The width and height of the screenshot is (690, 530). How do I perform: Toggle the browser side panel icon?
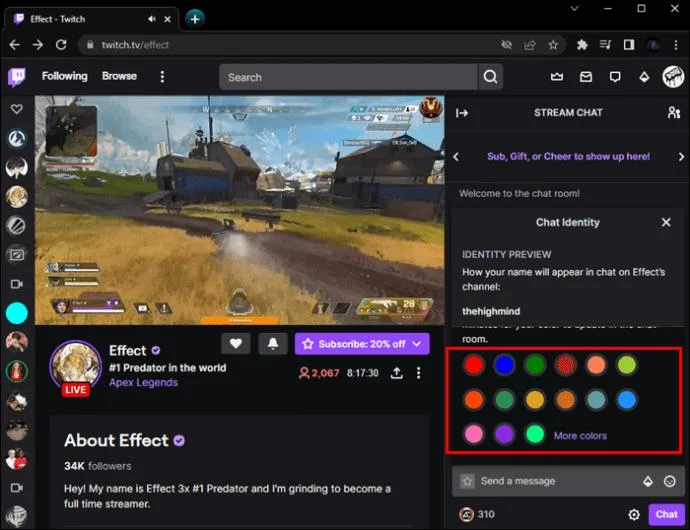(629, 44)
